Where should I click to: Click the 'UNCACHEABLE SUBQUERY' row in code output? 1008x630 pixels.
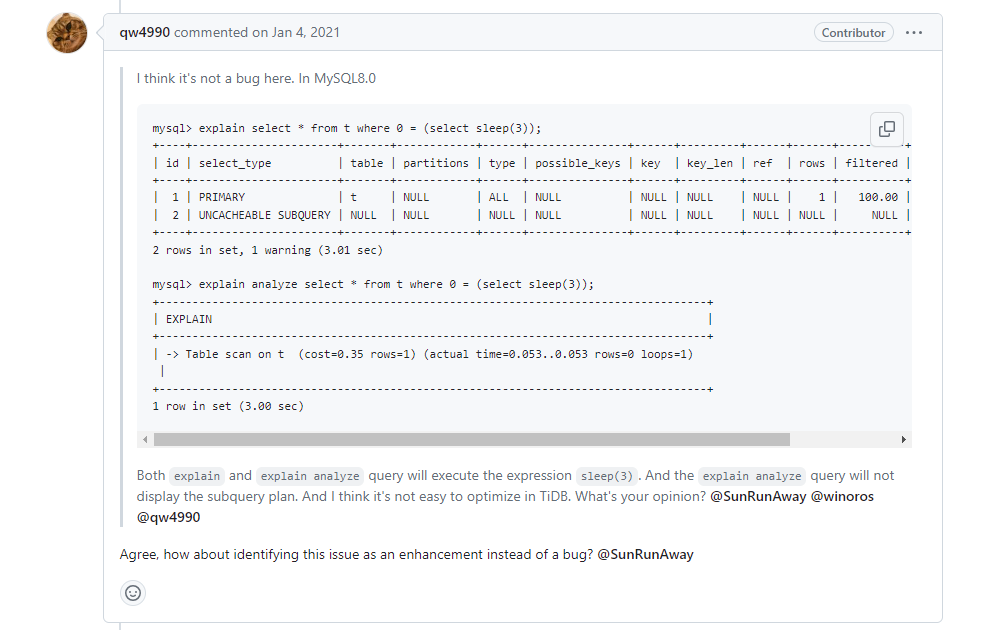264,215
